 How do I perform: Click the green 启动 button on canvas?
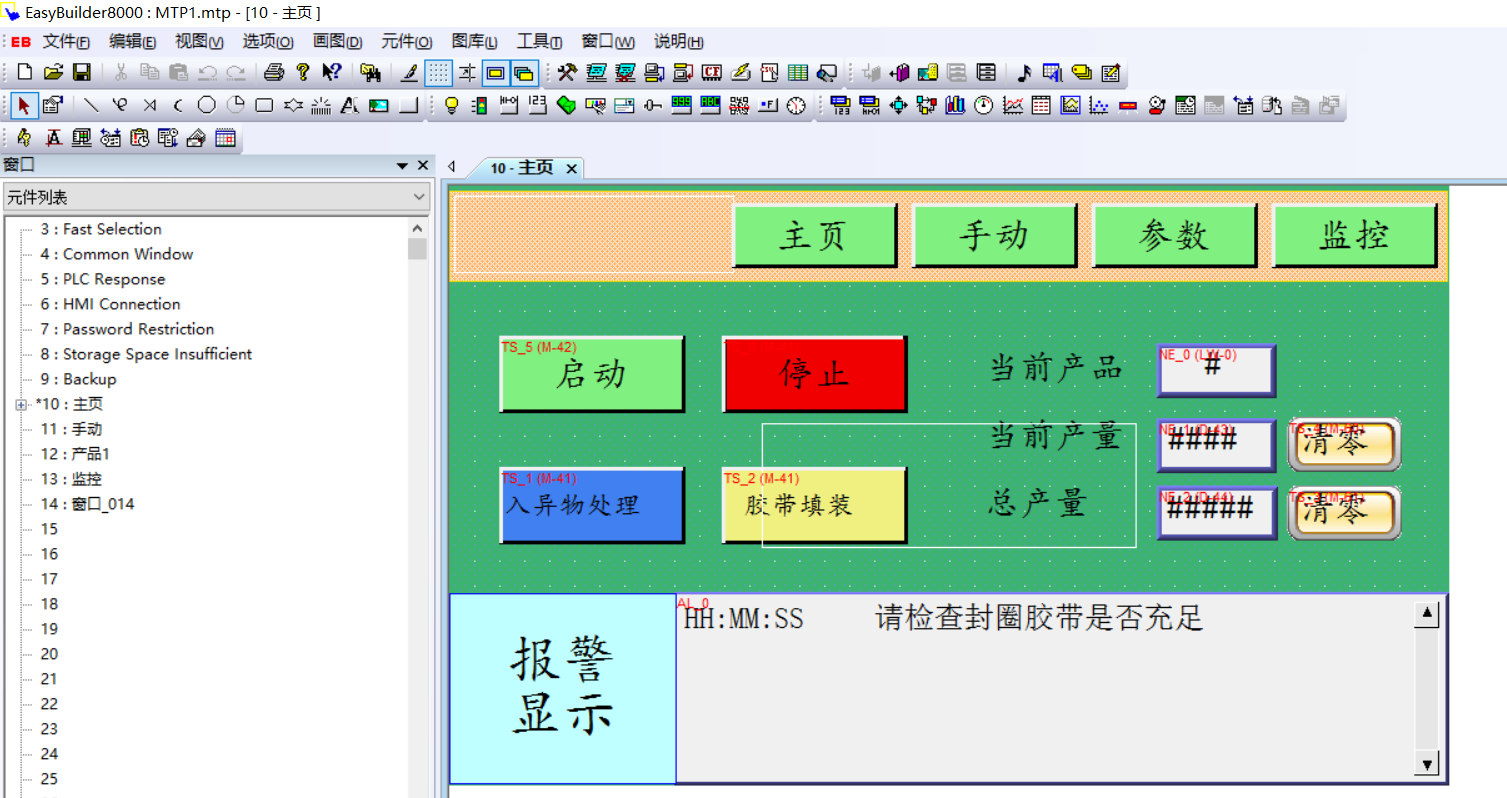click(591, 374)
